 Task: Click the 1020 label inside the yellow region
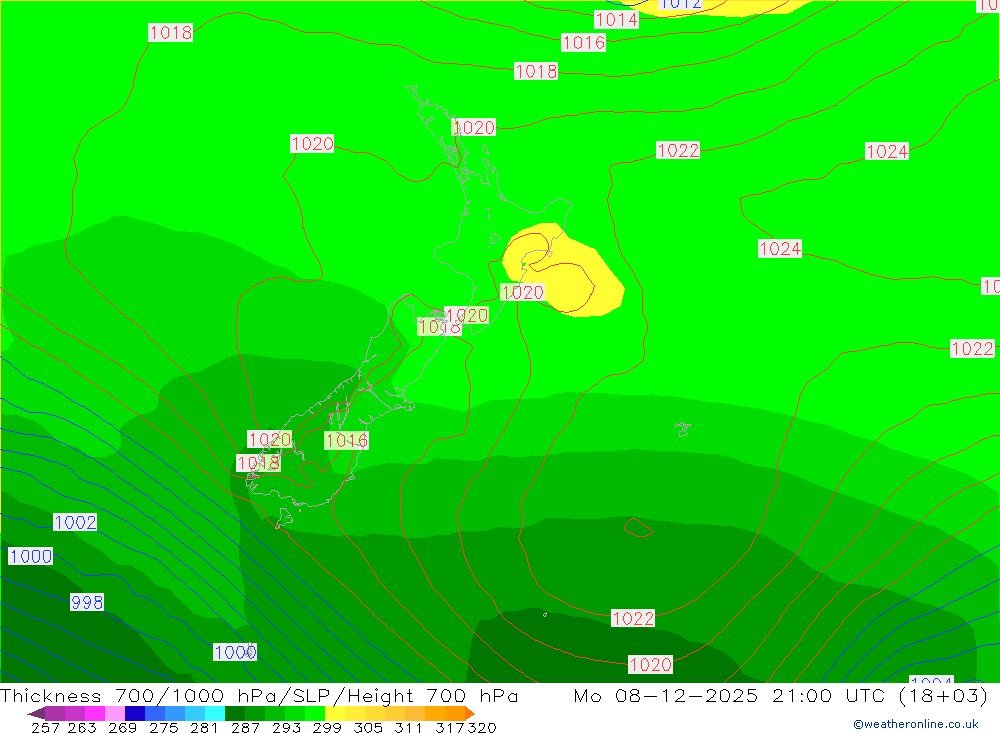[522, 293]
